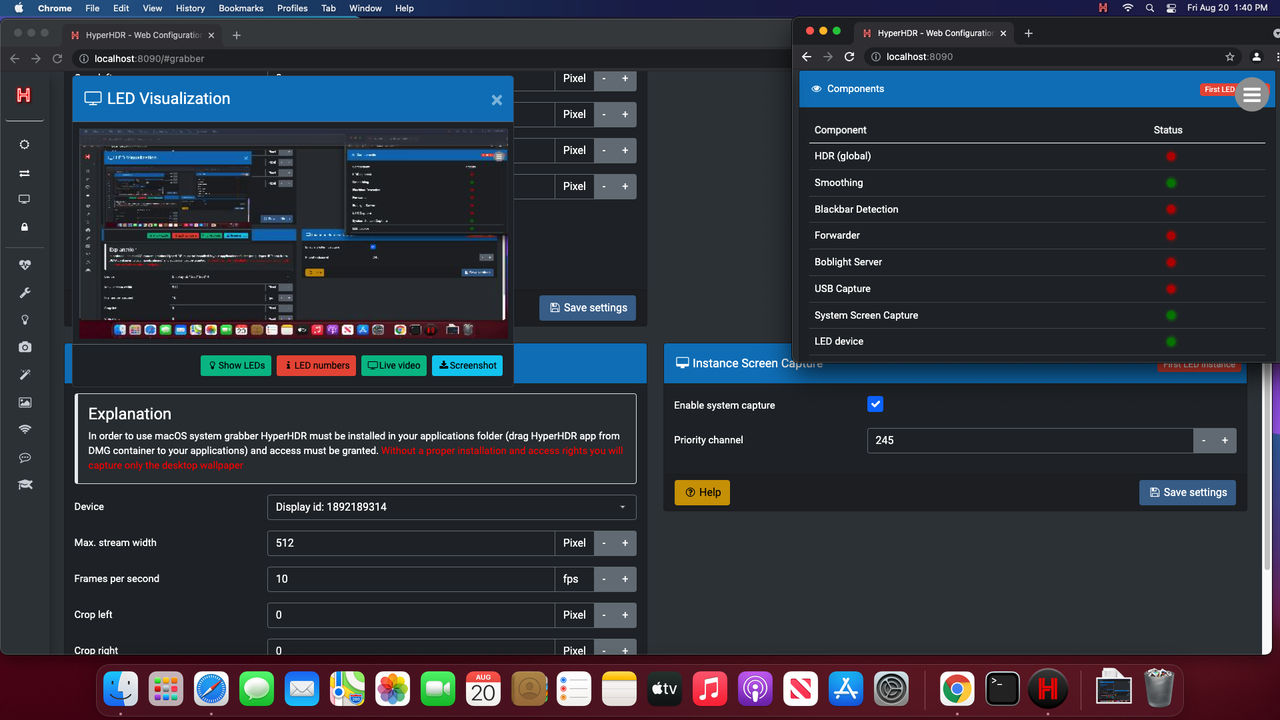Decrease Max. stream width with minus
This screenshot has height=720, width=1280.
pos(604,543)
